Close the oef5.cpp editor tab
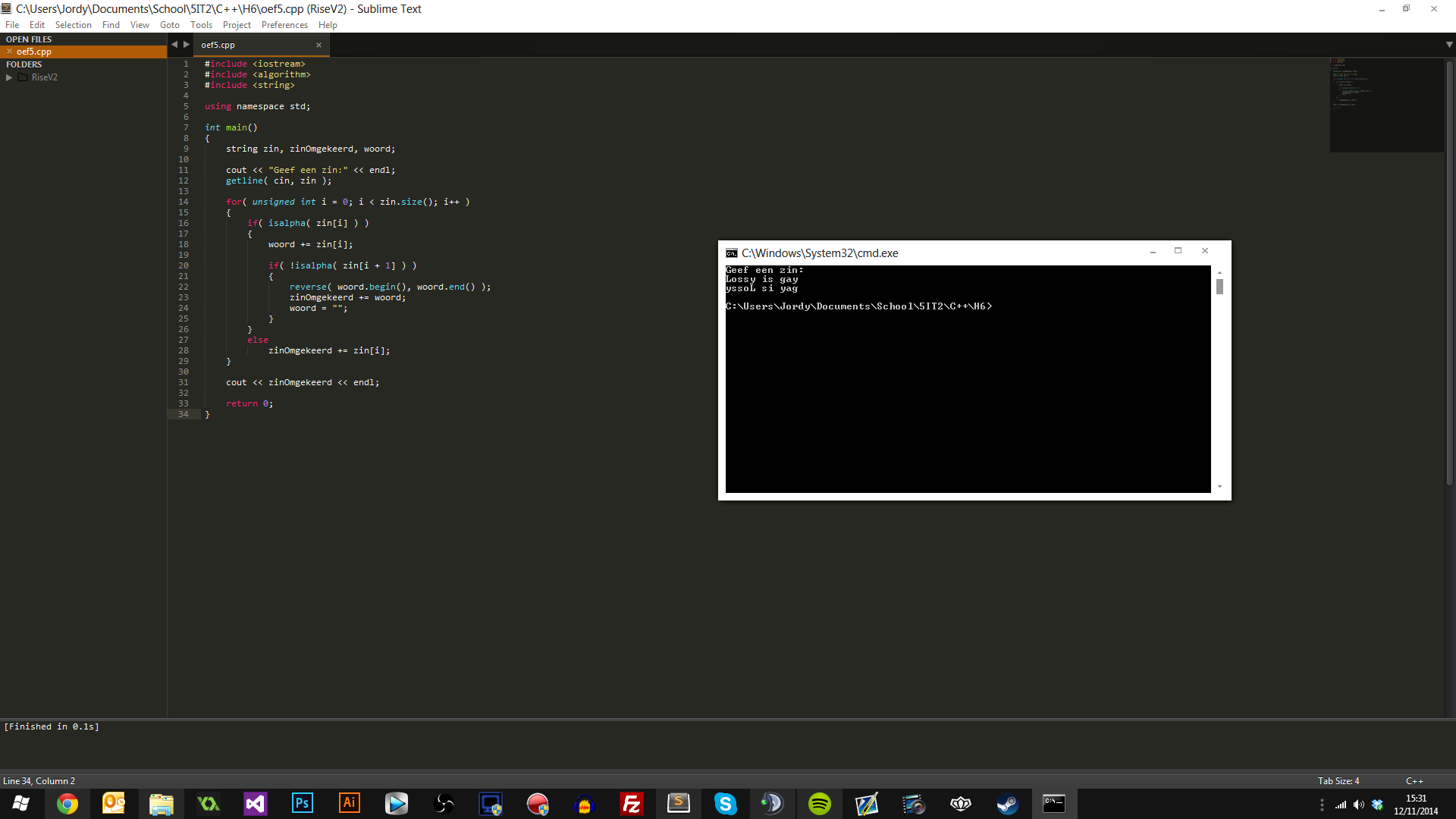Image resolution: width=1456 pixels, height=819 pixels. (x=318, y=45)
